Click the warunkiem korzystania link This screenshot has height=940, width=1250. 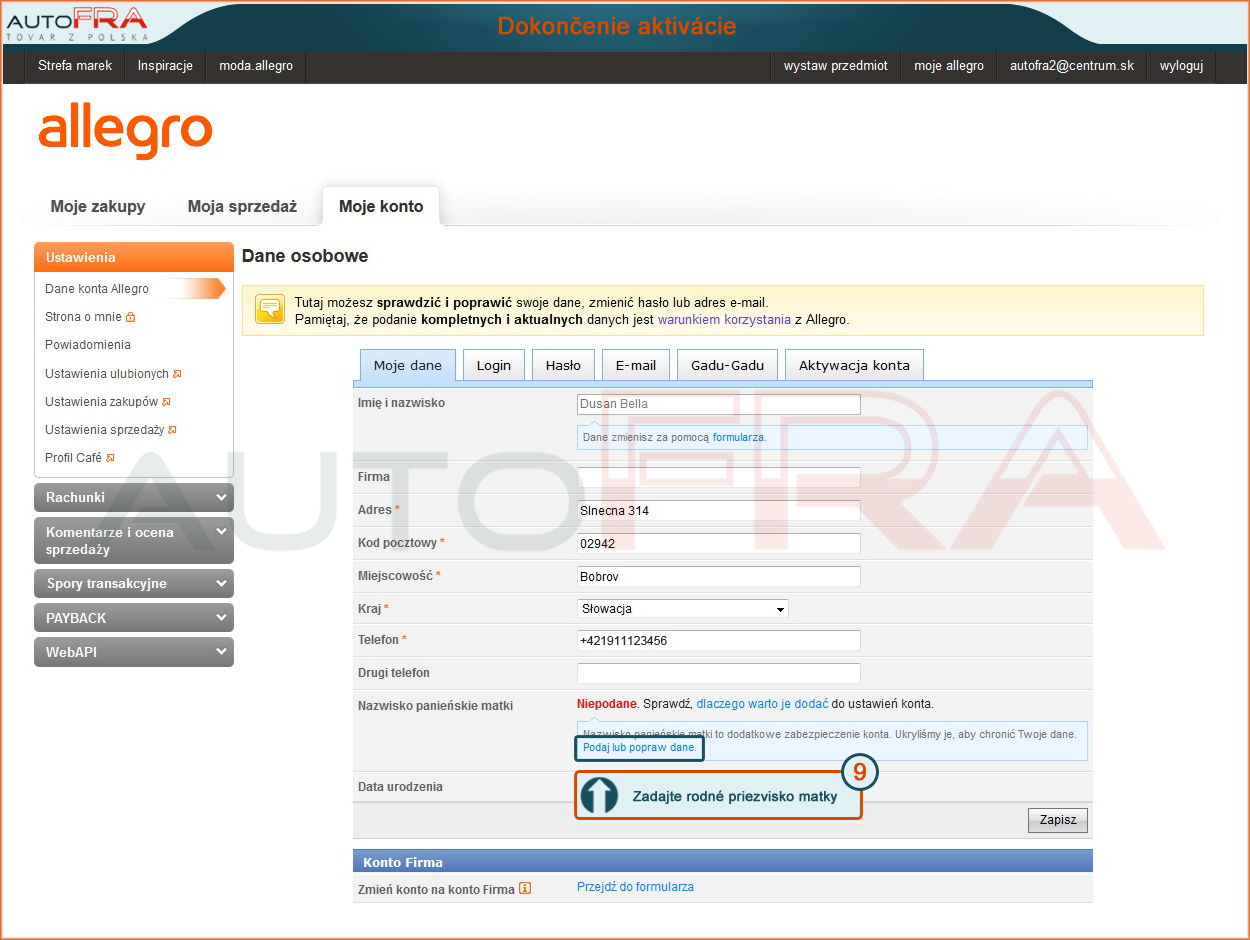[724, 320]
